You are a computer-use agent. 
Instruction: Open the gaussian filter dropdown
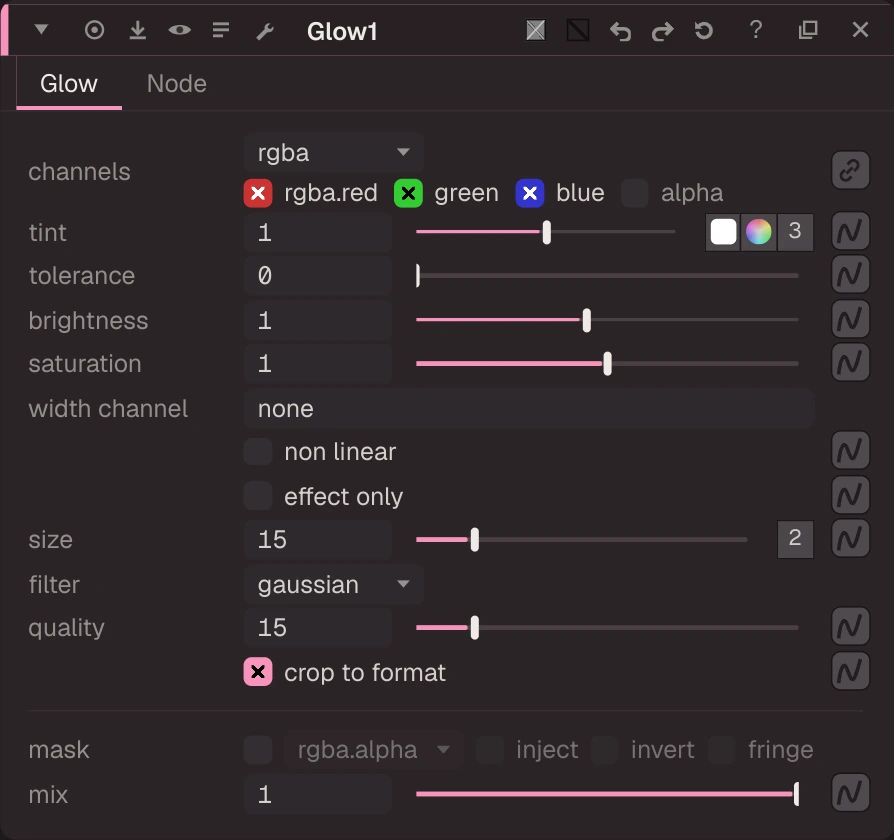[334, 585]
